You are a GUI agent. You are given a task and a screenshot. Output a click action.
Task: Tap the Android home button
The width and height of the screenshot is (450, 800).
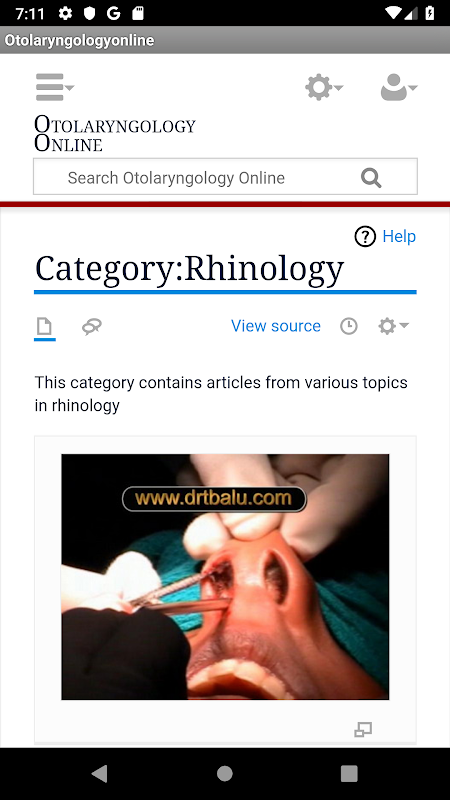(x=224, y=773)
